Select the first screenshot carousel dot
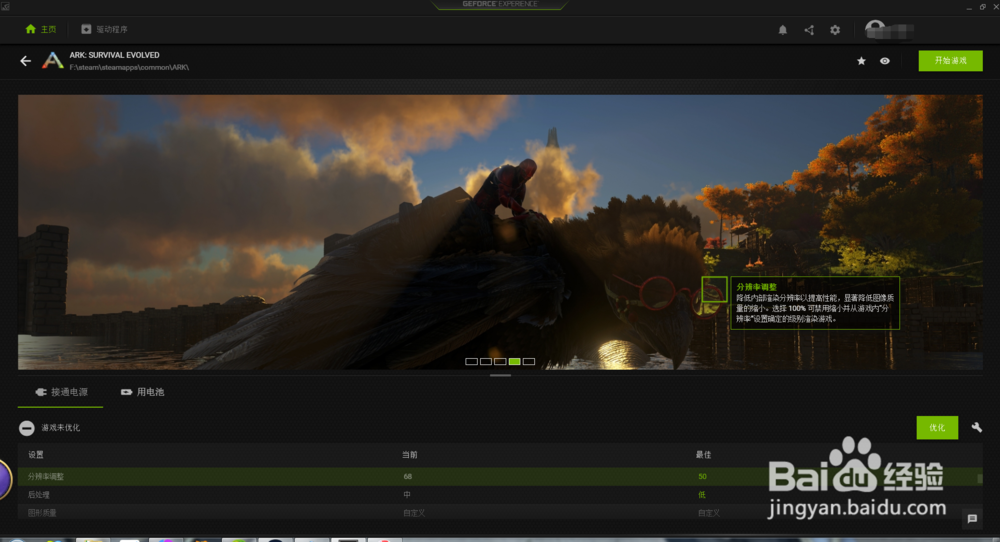1000x542 pixels. [x=471, y=362]
